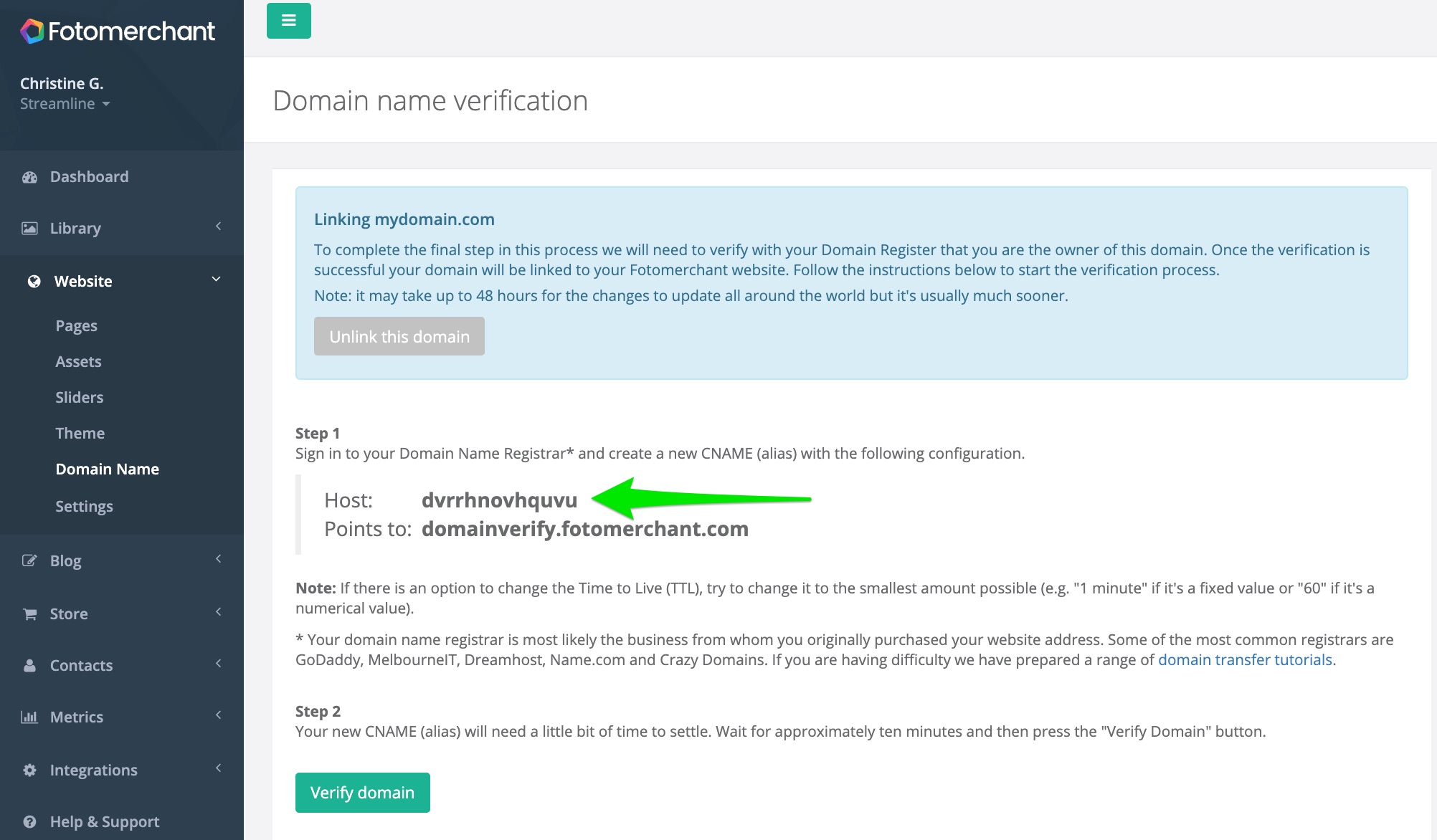Click the Christine G. user name
The image size is (1437, 840).
coord(62,84)
